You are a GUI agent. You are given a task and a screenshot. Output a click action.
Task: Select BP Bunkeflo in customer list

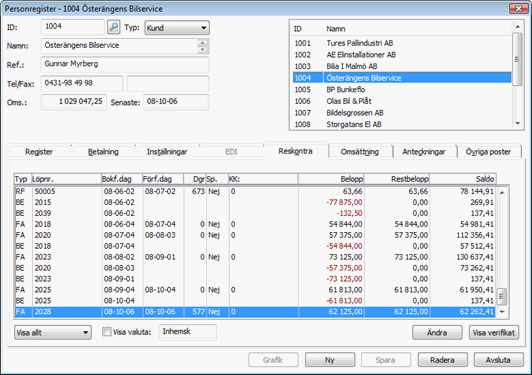point(402,89)
